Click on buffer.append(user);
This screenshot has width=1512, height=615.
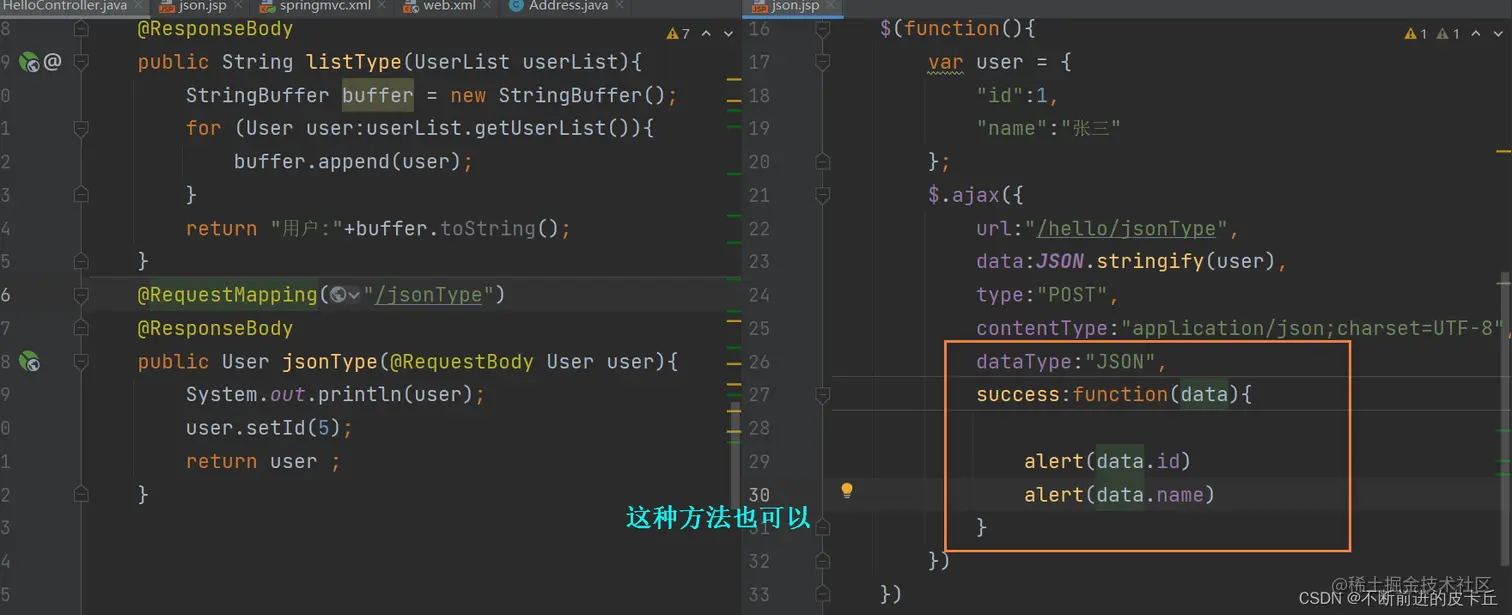click(353, 162)
